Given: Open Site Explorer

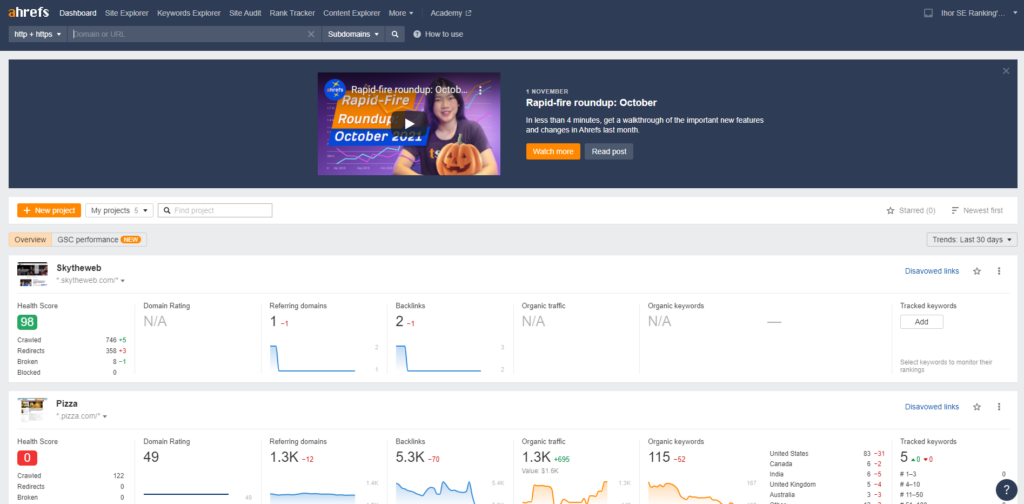Looking at the screenshot, I should 127,13.
